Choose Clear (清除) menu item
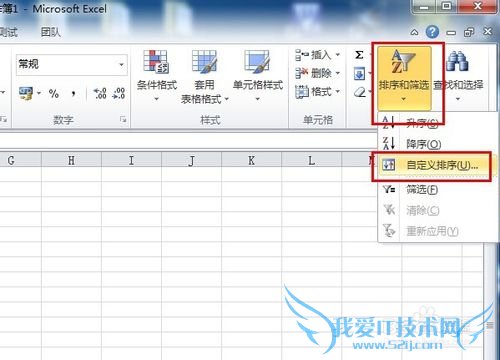Image resolution: width=500 pixels, height=360 pixels. pyautogui.click(x=437, y=210)
